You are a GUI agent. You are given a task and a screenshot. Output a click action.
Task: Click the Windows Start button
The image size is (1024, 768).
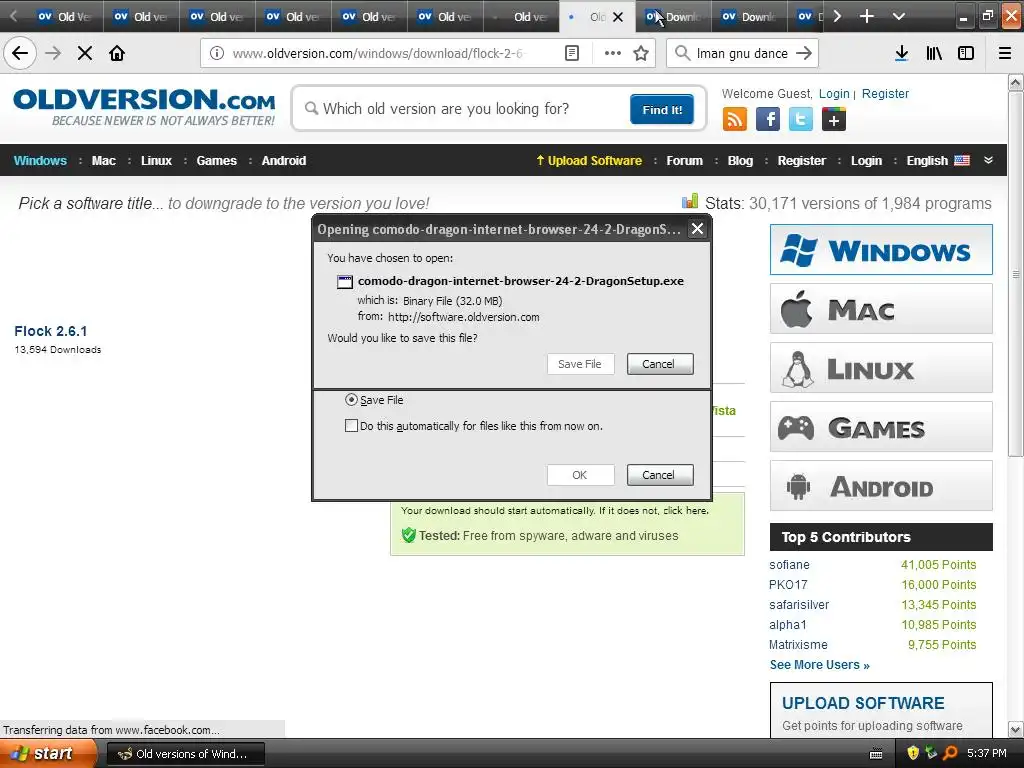pyautogui.click(x=47, y=753)
